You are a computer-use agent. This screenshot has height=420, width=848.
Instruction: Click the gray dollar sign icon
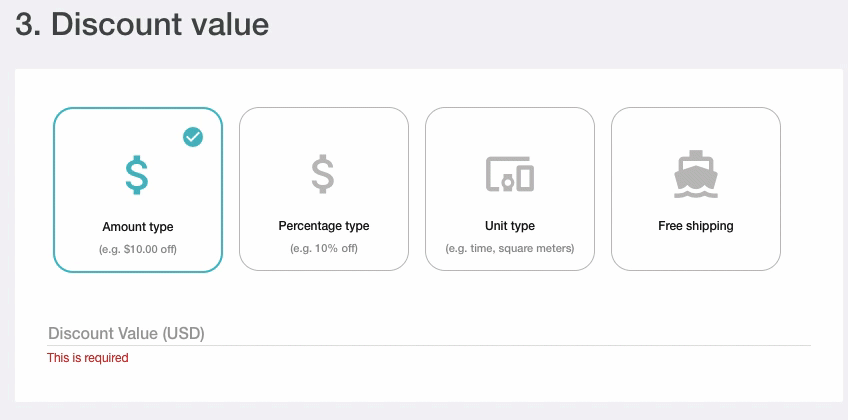point(323,174)
